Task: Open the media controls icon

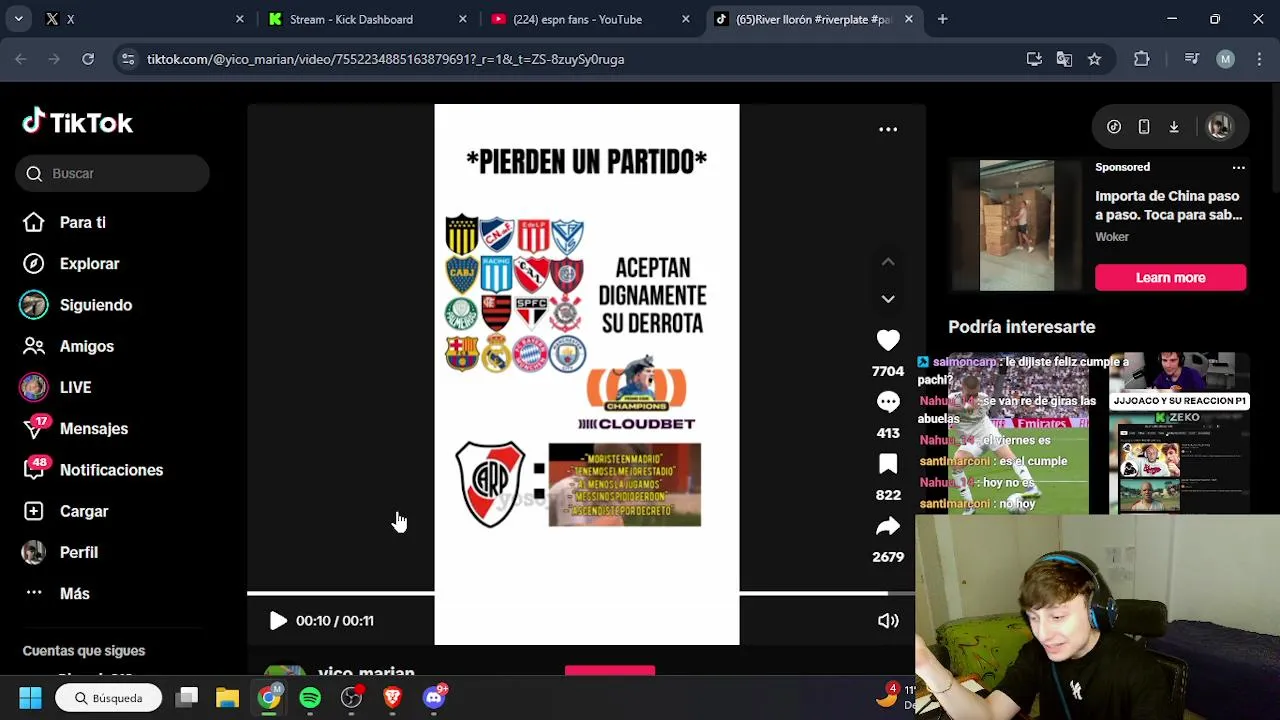Action: click(x=1191, y=59)
